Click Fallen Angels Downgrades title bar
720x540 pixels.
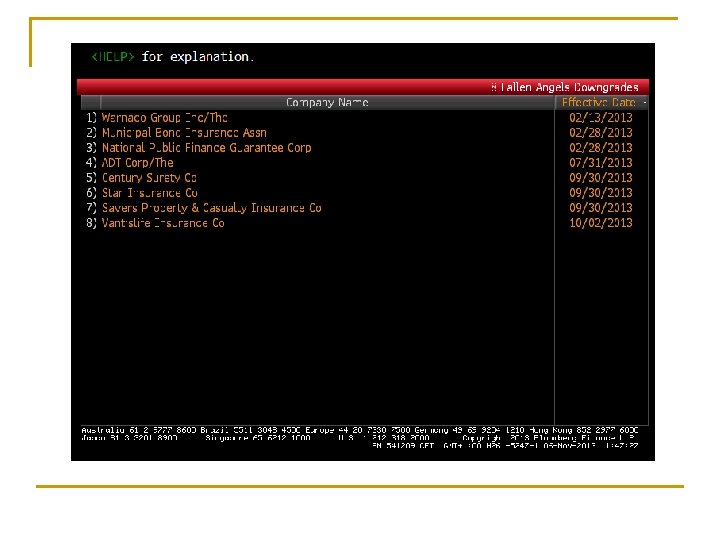click(363, 87)
